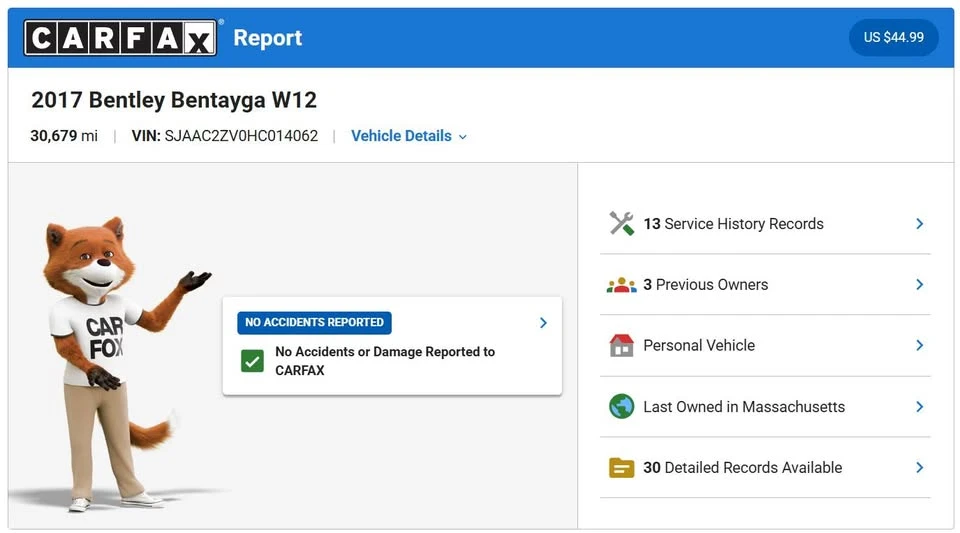The image size is (960, 533).
Task: Open the Last Owned in Massachusetts chevron
Action: coord(919,406)
